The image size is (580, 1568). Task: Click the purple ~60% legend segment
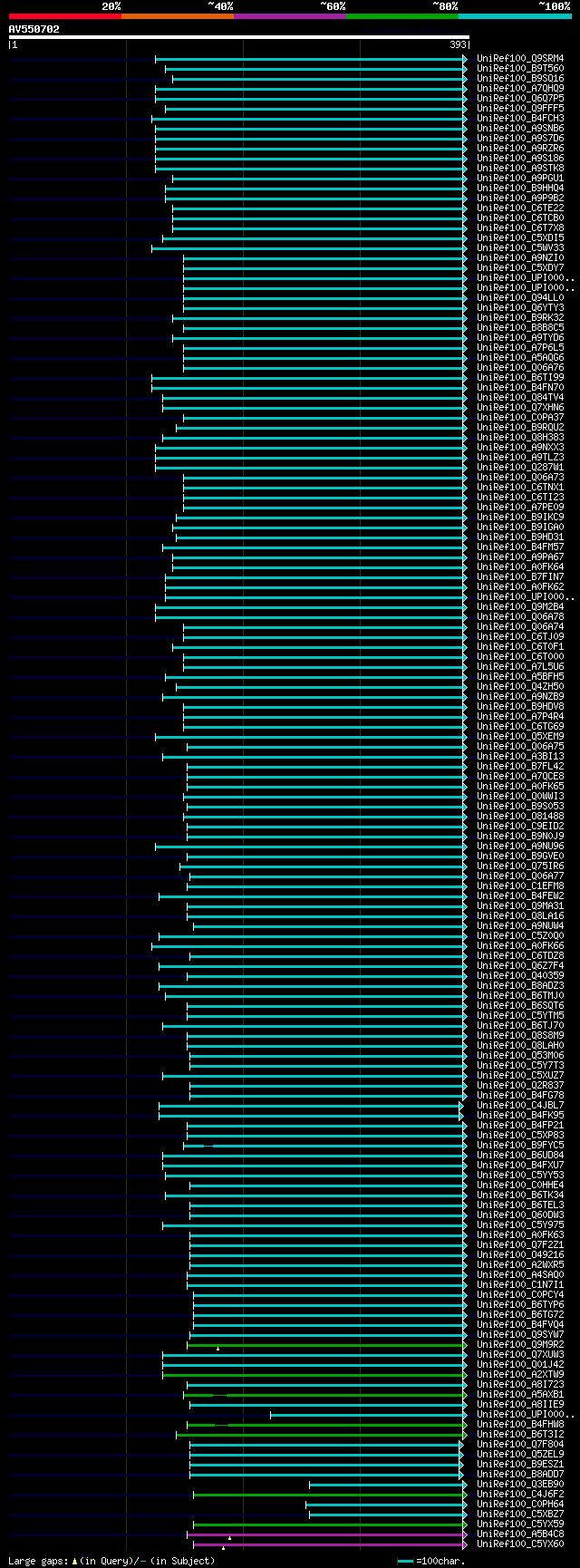290,16
